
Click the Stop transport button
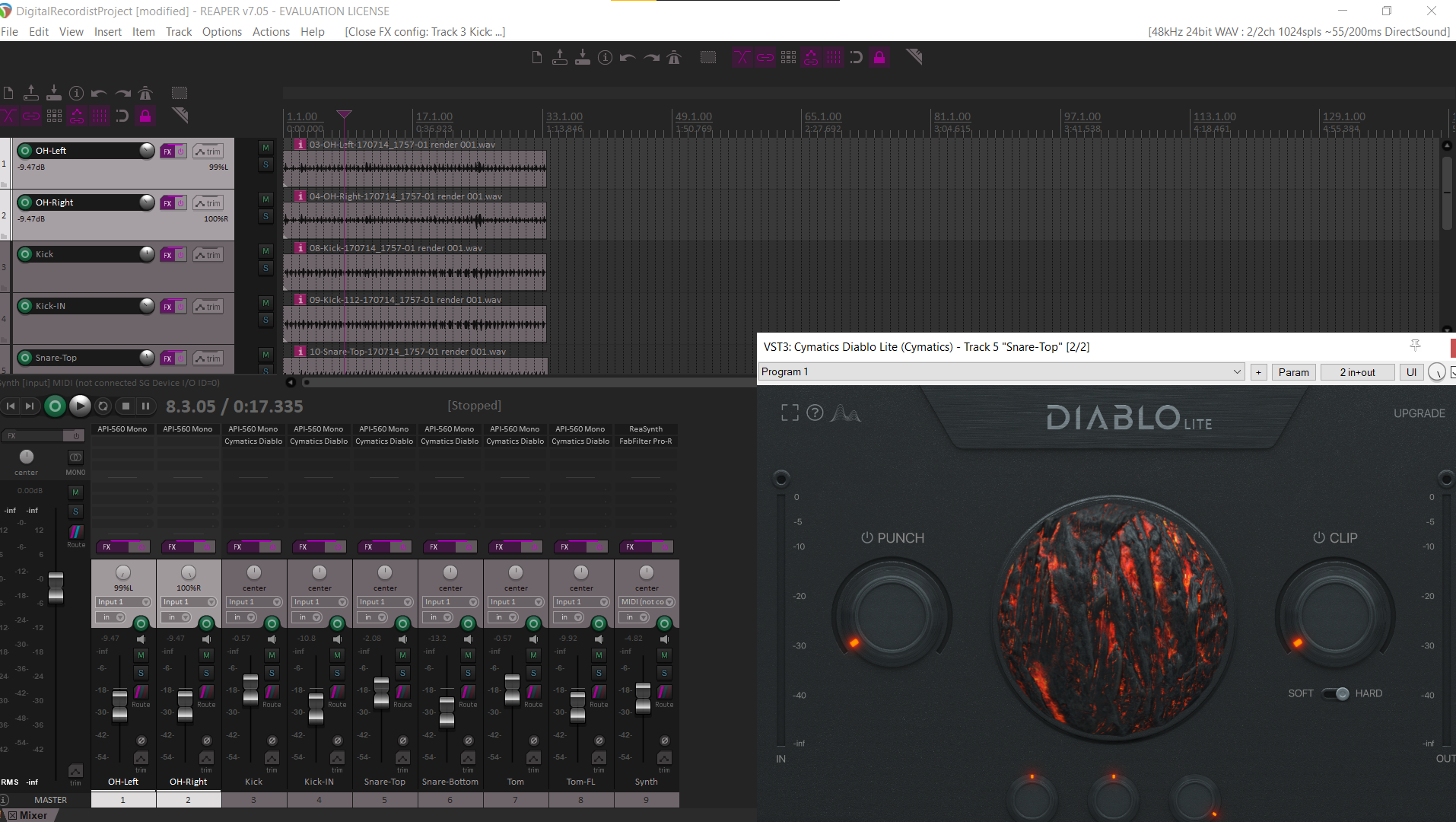pos(126,406)
